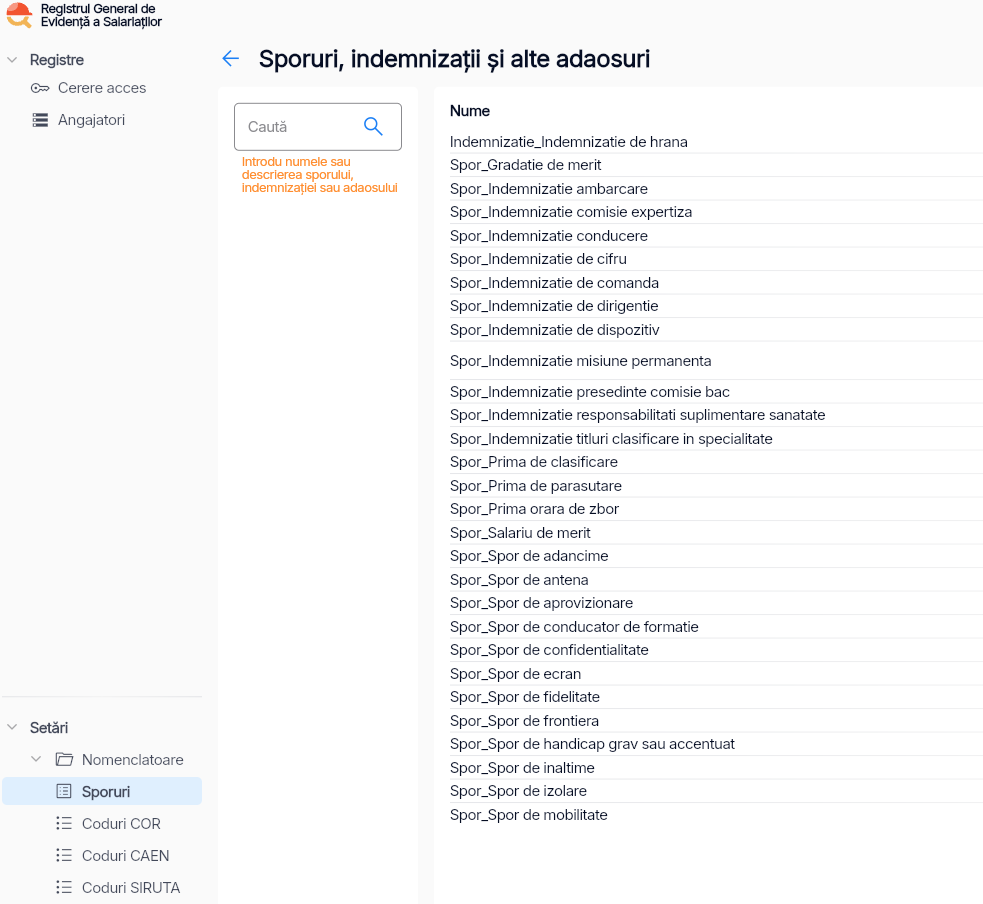Screen dimensions: 983x904
Task: Click the Nomenclatoare folder icon
Action: pos(64,760)
